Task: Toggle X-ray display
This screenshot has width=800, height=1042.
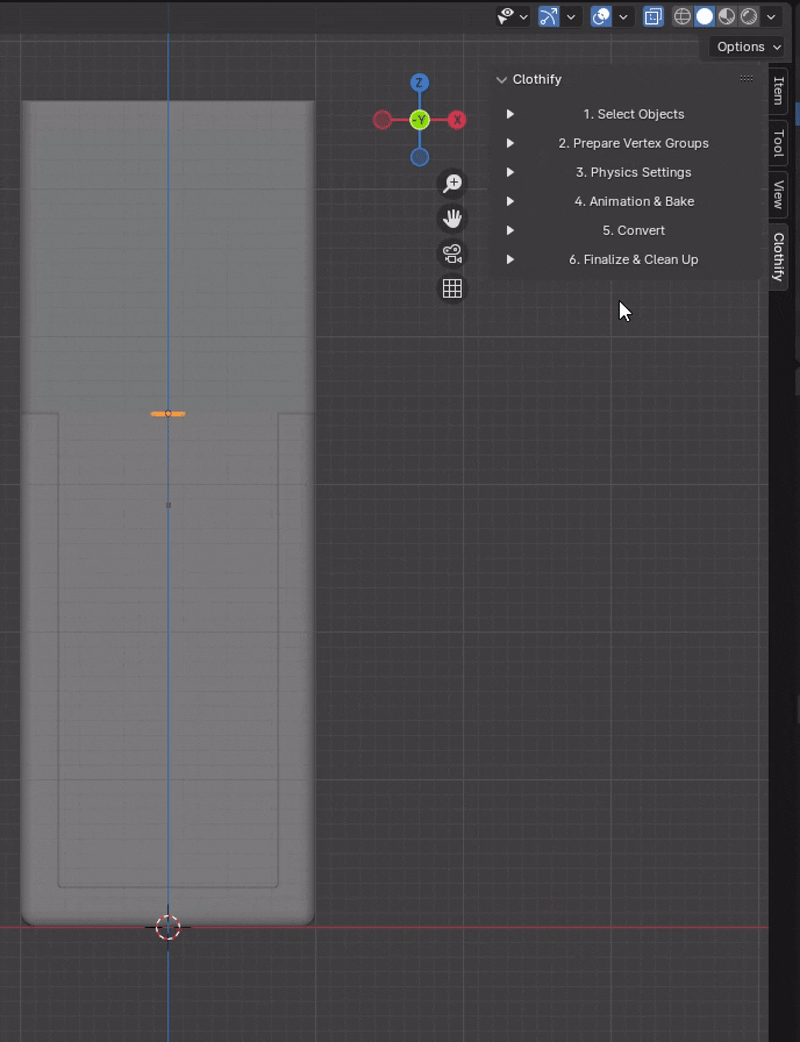Action: [654, 17]
